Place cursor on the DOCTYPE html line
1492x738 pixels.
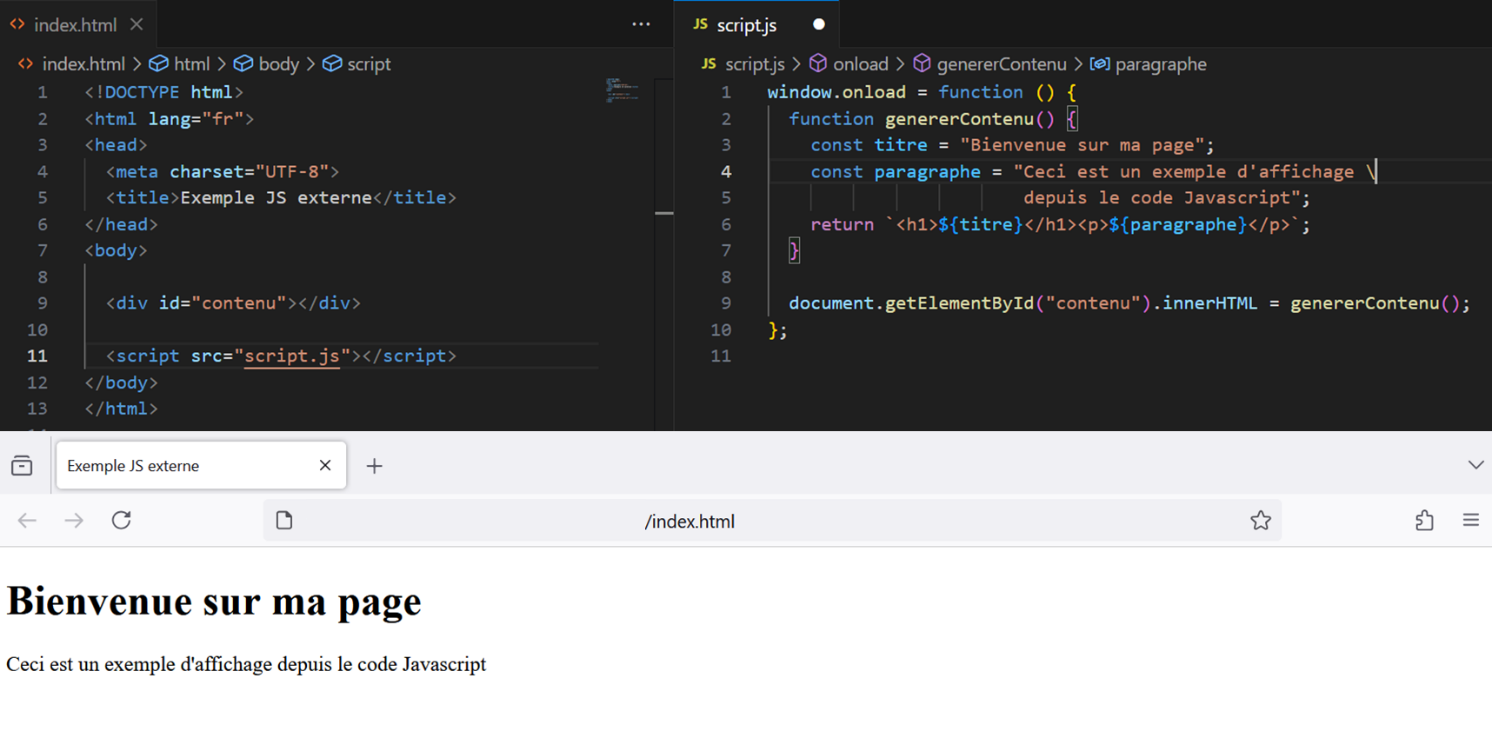click(x=164, y=92)
